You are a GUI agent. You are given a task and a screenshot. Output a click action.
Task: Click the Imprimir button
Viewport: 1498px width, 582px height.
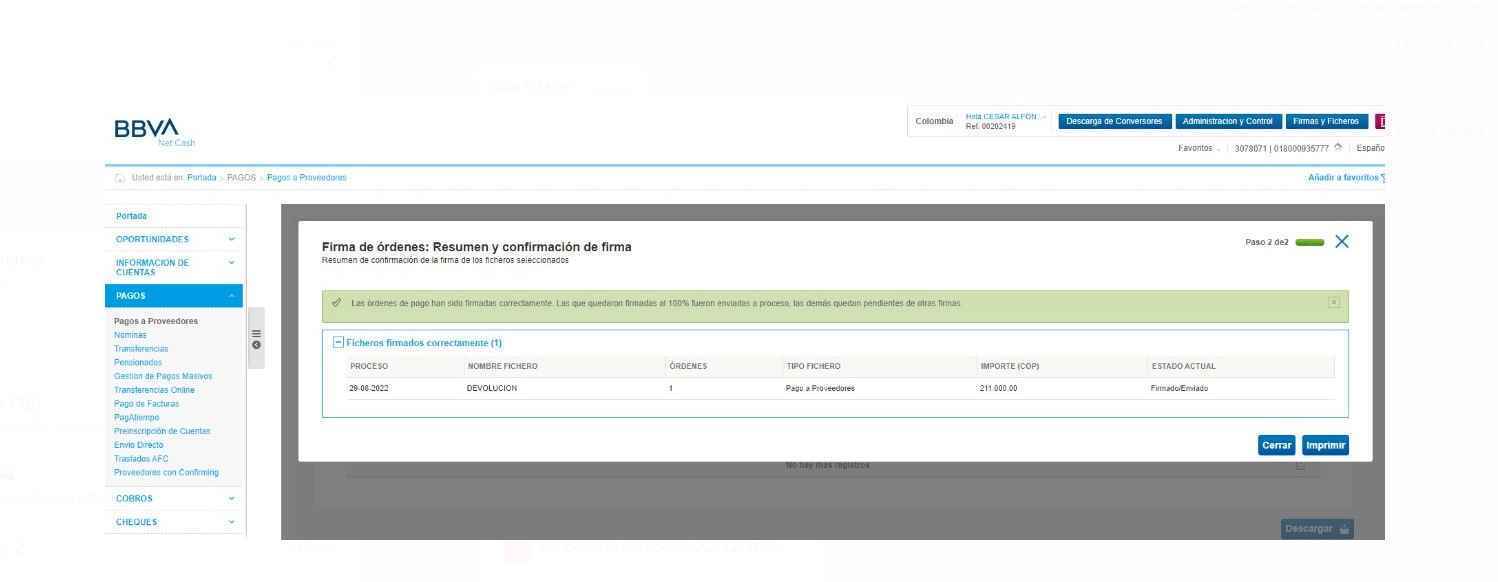1325,446
